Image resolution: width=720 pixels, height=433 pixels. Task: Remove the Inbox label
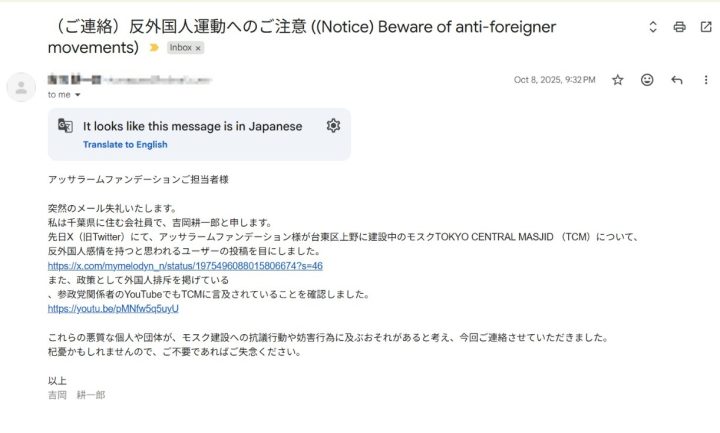tap(198, 48)
